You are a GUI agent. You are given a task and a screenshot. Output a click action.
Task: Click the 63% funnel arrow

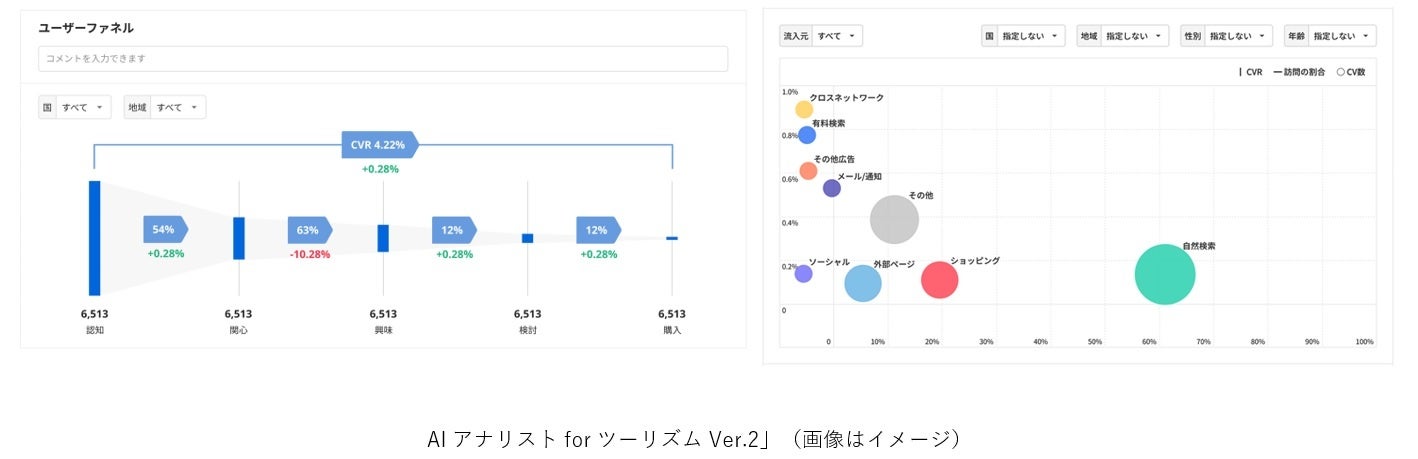pyautogui.click(x=309, y=230)
